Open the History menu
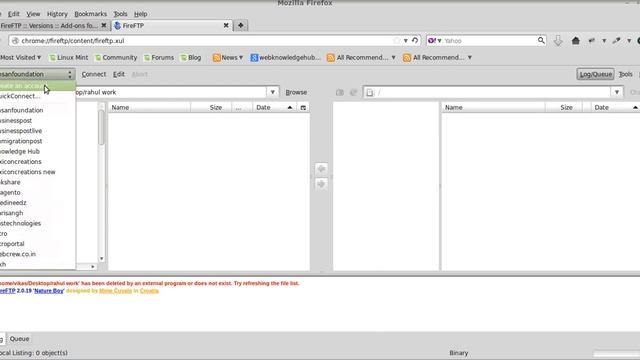This screenshot has width=640, height=360. pos(57,14)
